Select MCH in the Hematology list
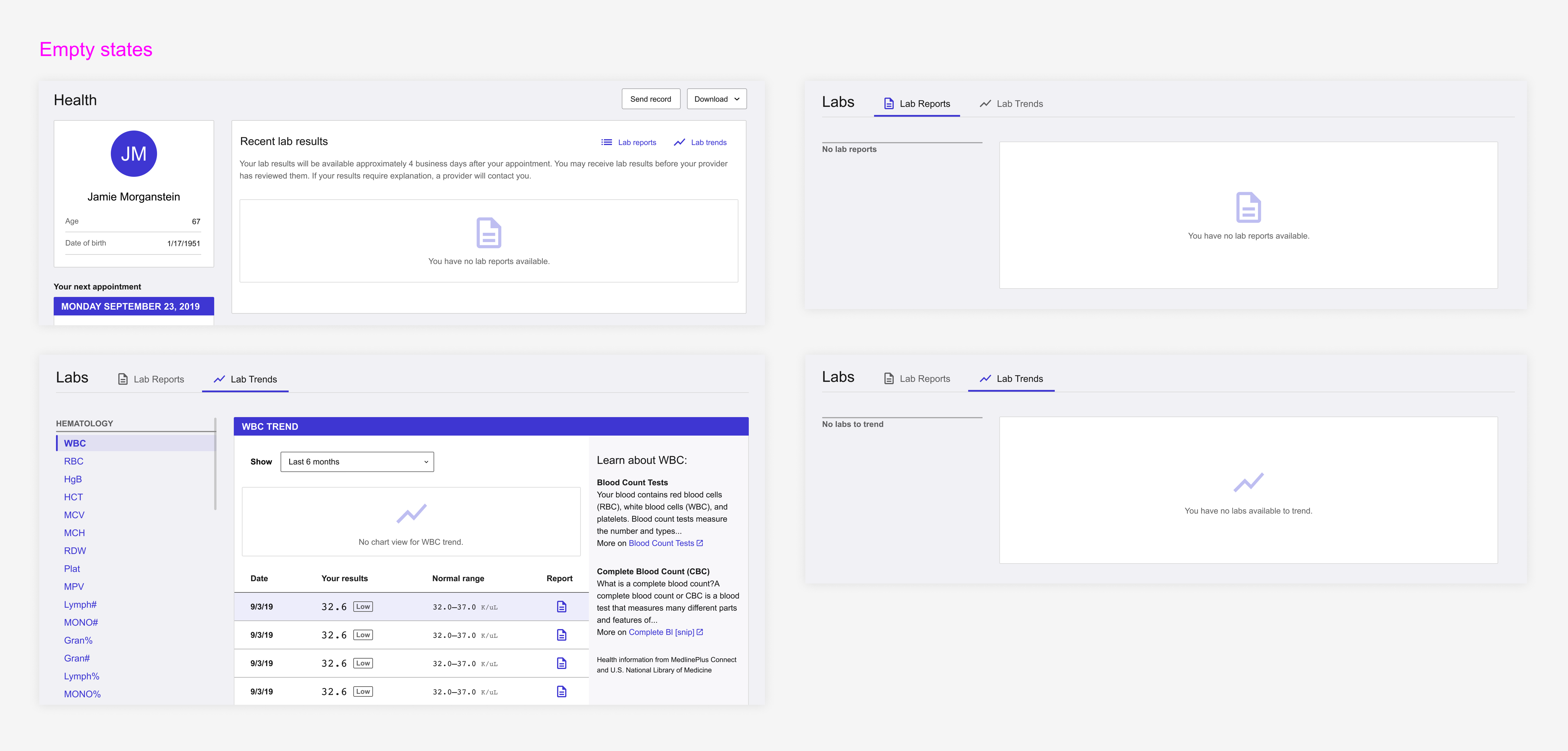The width and height of the screenshot is (1568, 751). [x=74, y=533]
